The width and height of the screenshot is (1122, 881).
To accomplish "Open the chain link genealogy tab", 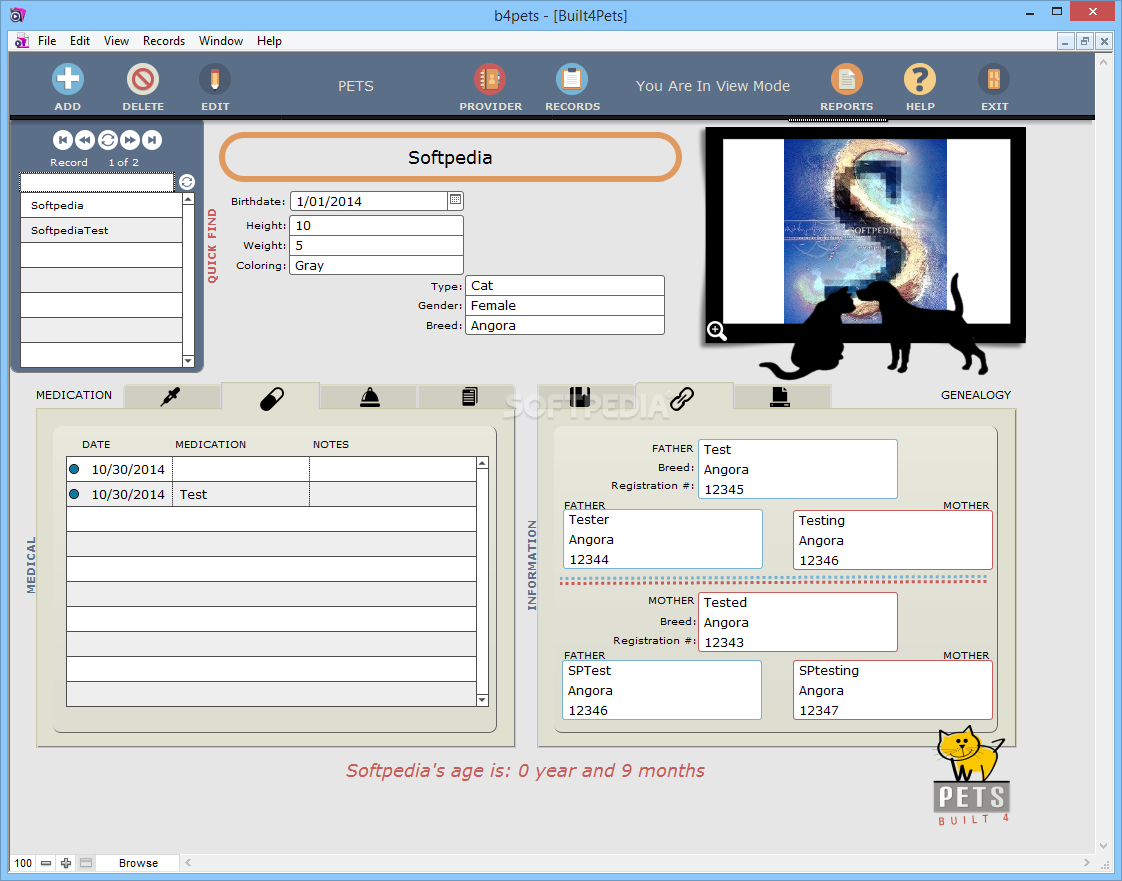I will click(x=683, y=398).
